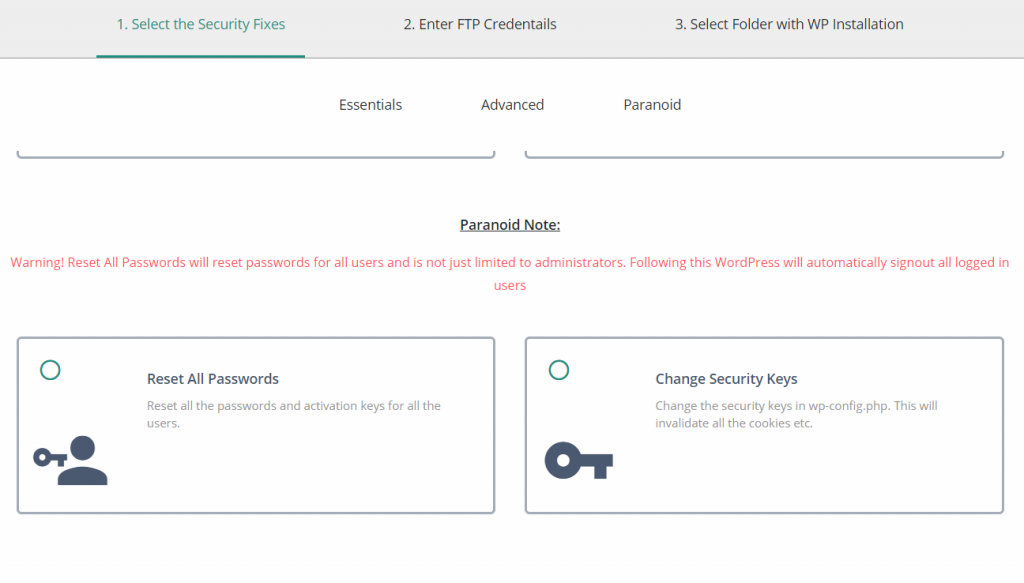Click the user-with-key Reset Passwords icon
The image size is (1024, 583).
click(x=71, y=460)
